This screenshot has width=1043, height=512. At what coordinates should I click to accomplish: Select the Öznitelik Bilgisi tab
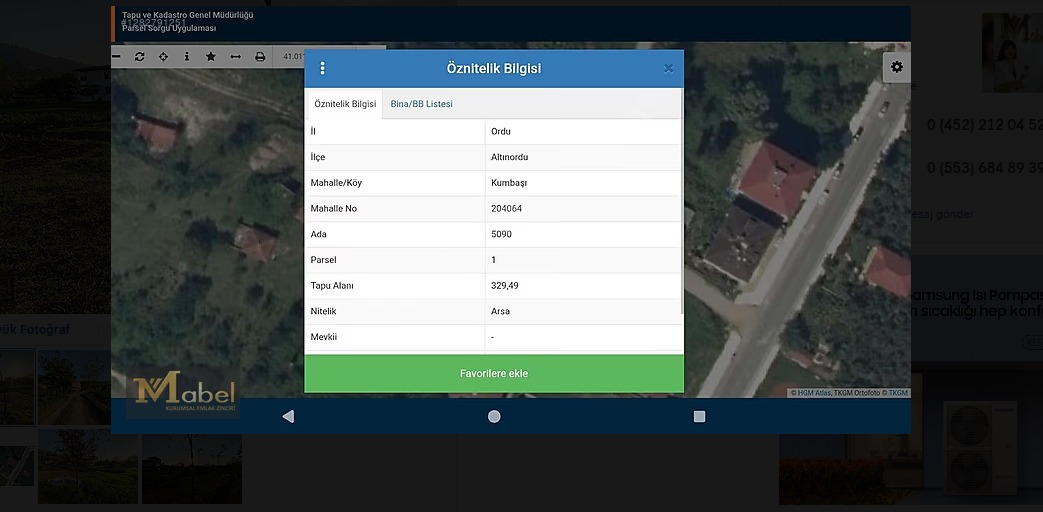point(345,104)
